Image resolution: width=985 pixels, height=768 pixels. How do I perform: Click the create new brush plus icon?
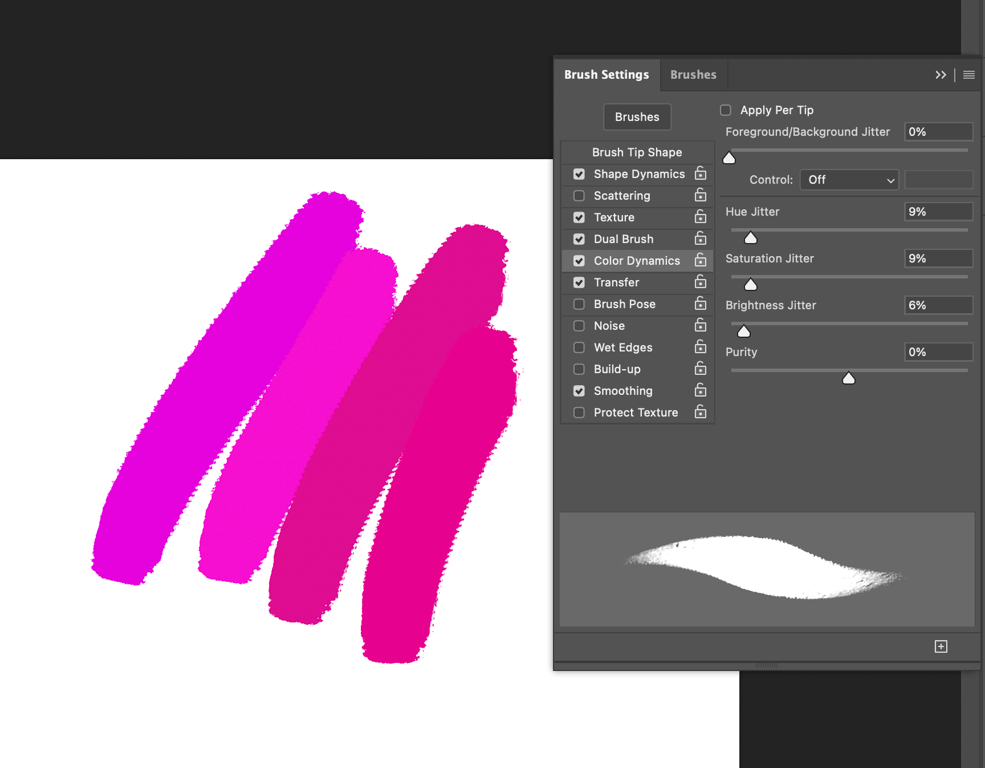pyautogui.click(x=940, y=646)
